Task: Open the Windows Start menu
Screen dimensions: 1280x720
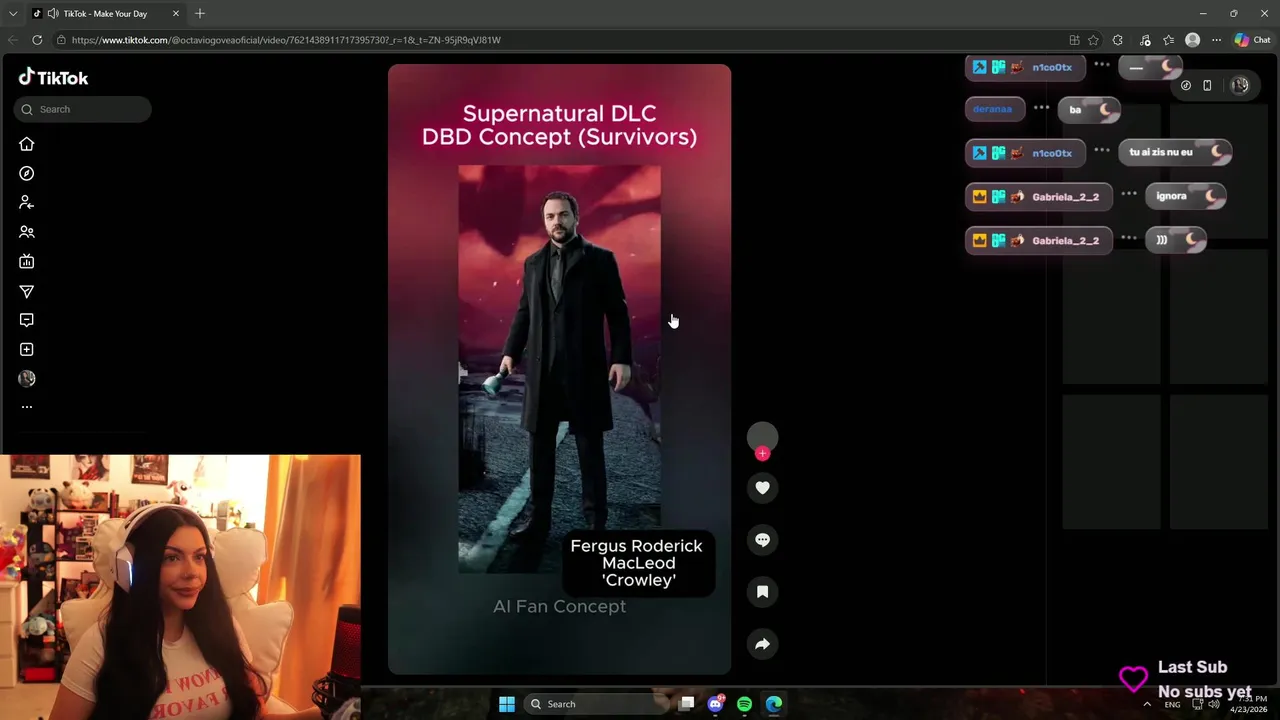Action: pos(507,704)
